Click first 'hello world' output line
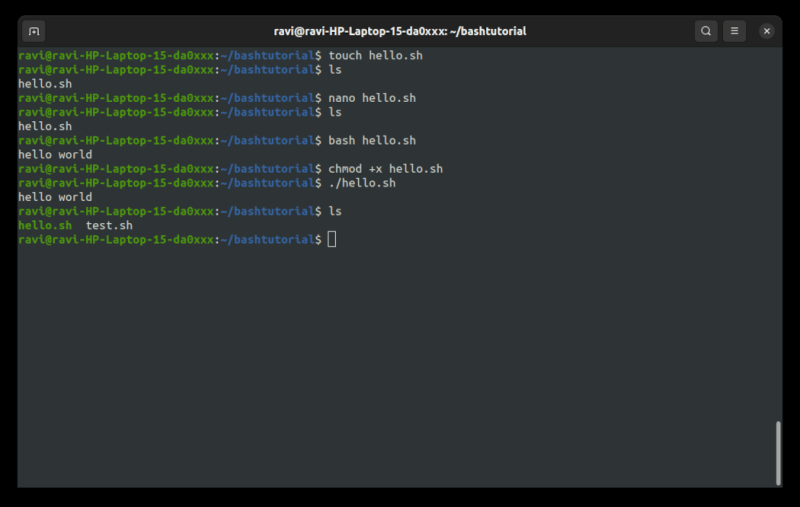The width and height of the screenshot is (800, 507). (x=55, y=155)
